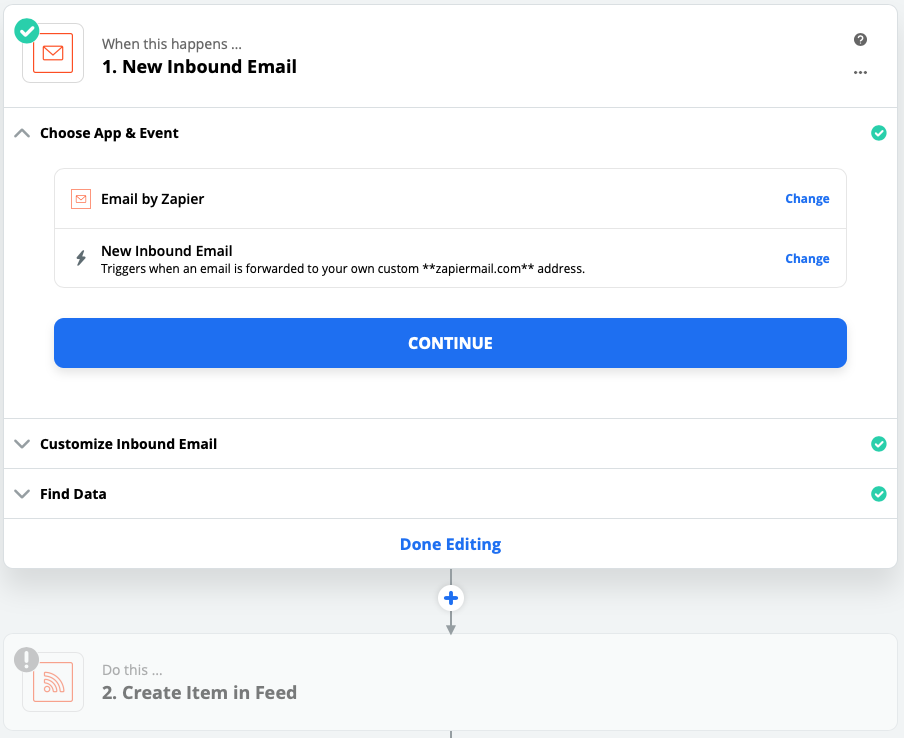The height and width of the screenshot is (738, 904).
Task: Add a step with the plus icon
Action: coord(451,598)
